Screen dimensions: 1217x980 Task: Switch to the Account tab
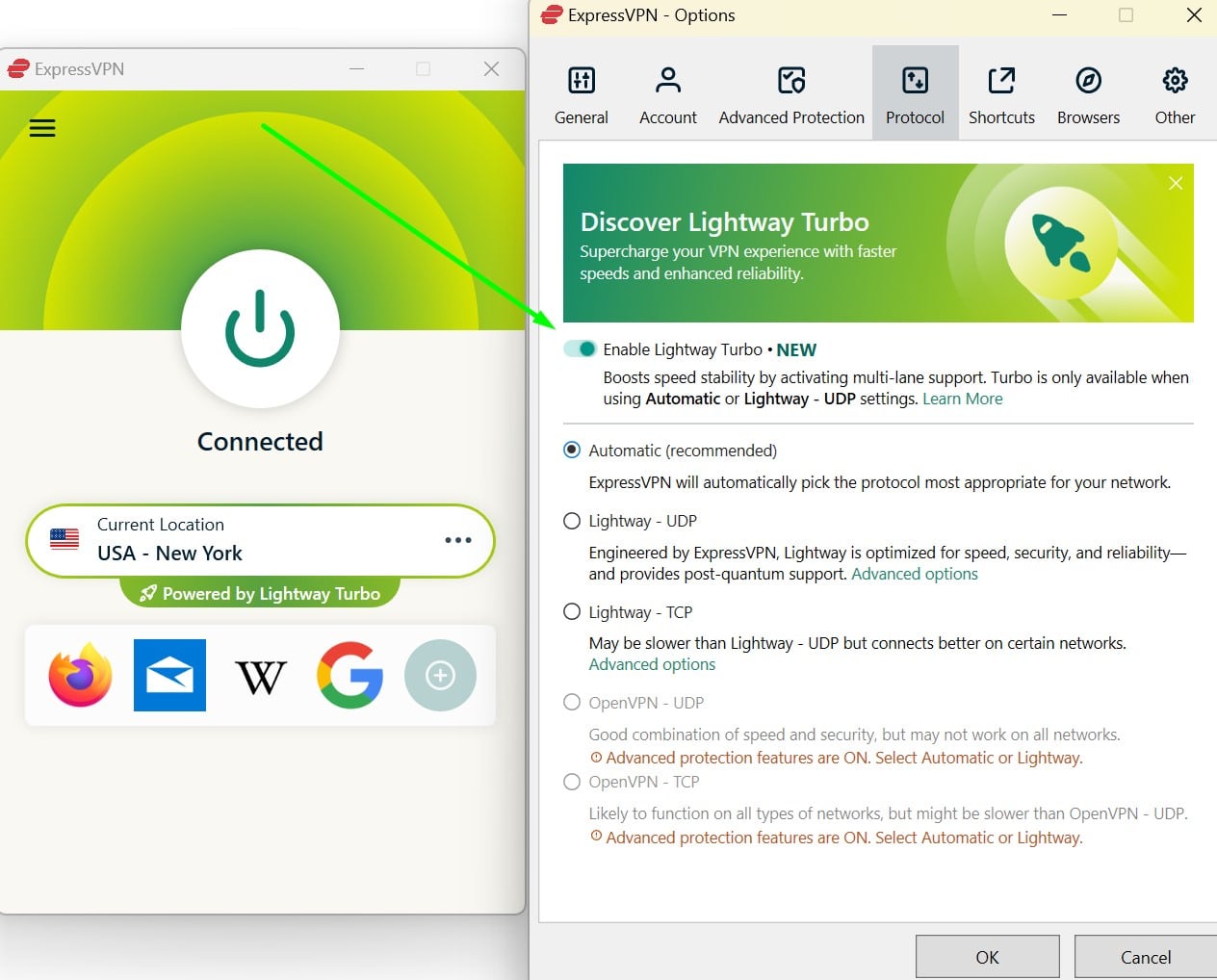tap(668, 93)
